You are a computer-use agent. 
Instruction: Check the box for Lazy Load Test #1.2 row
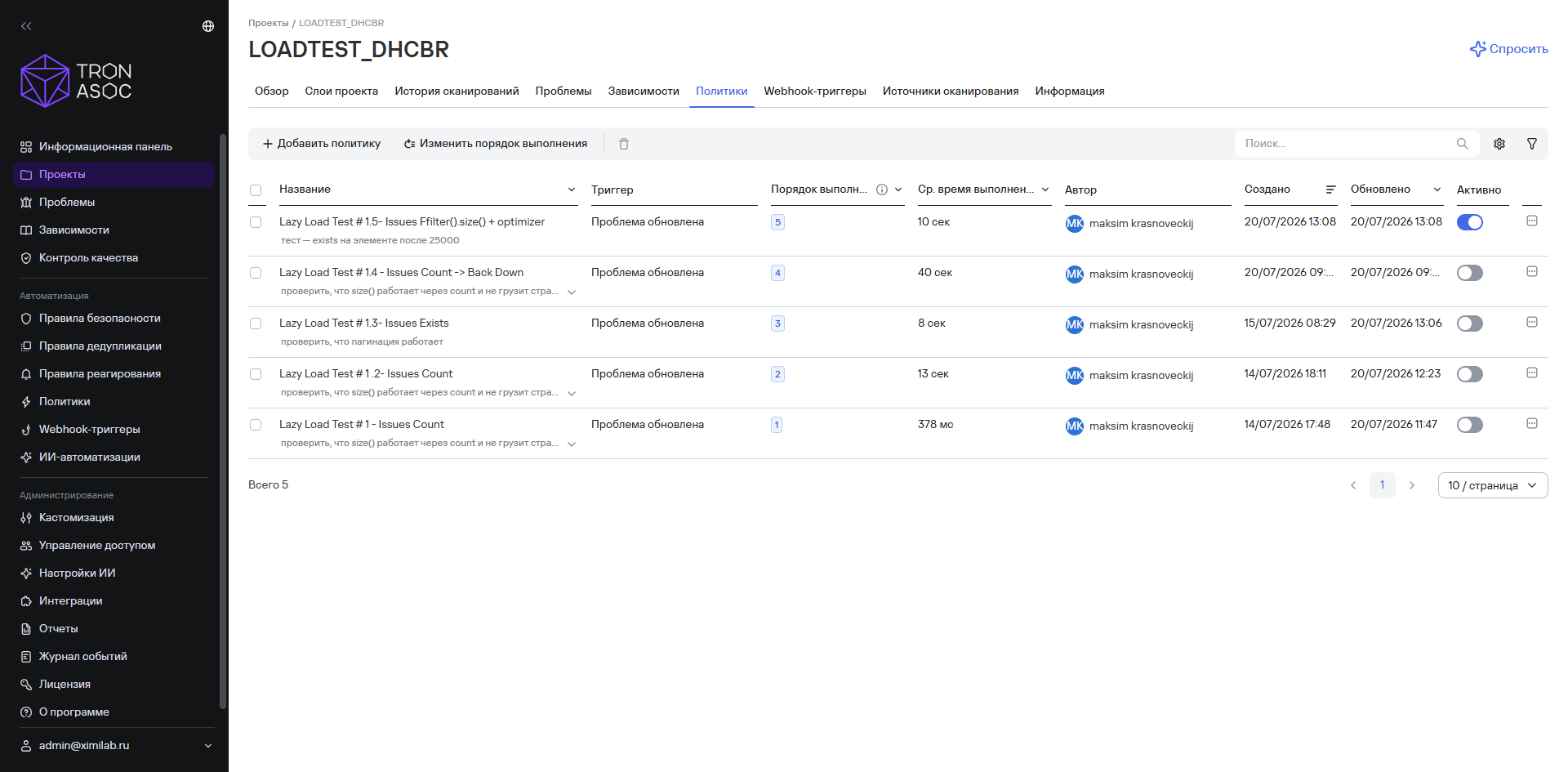click(x=256, y=374)
